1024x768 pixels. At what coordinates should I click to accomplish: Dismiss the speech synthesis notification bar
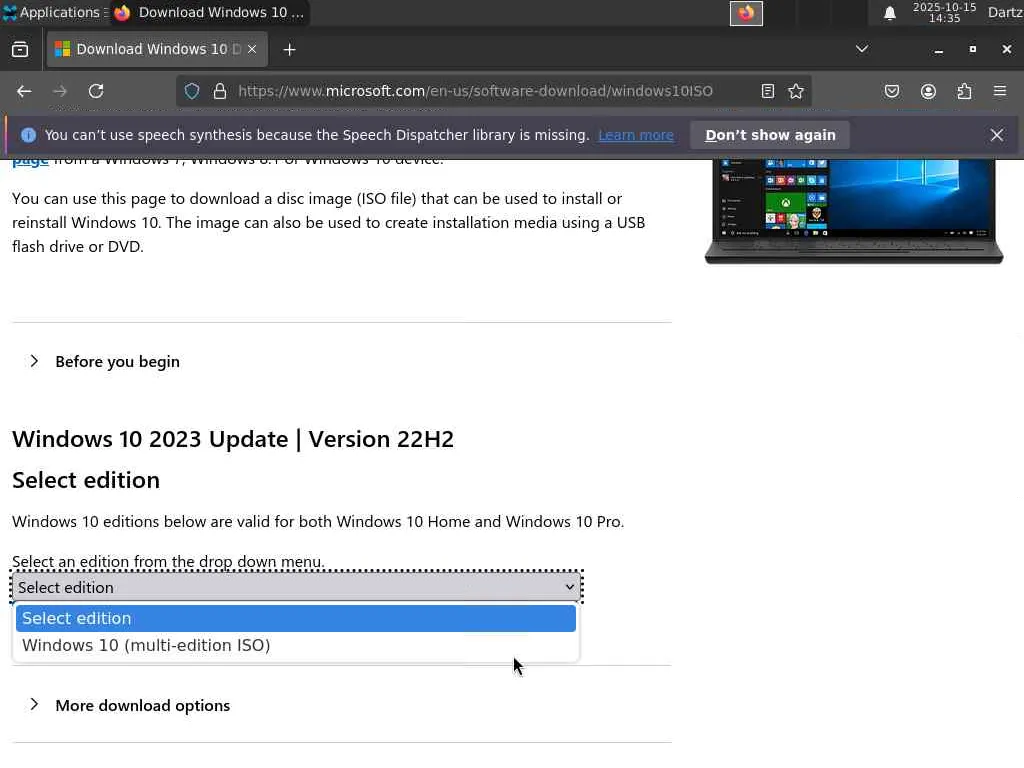(x=997, y=135)
